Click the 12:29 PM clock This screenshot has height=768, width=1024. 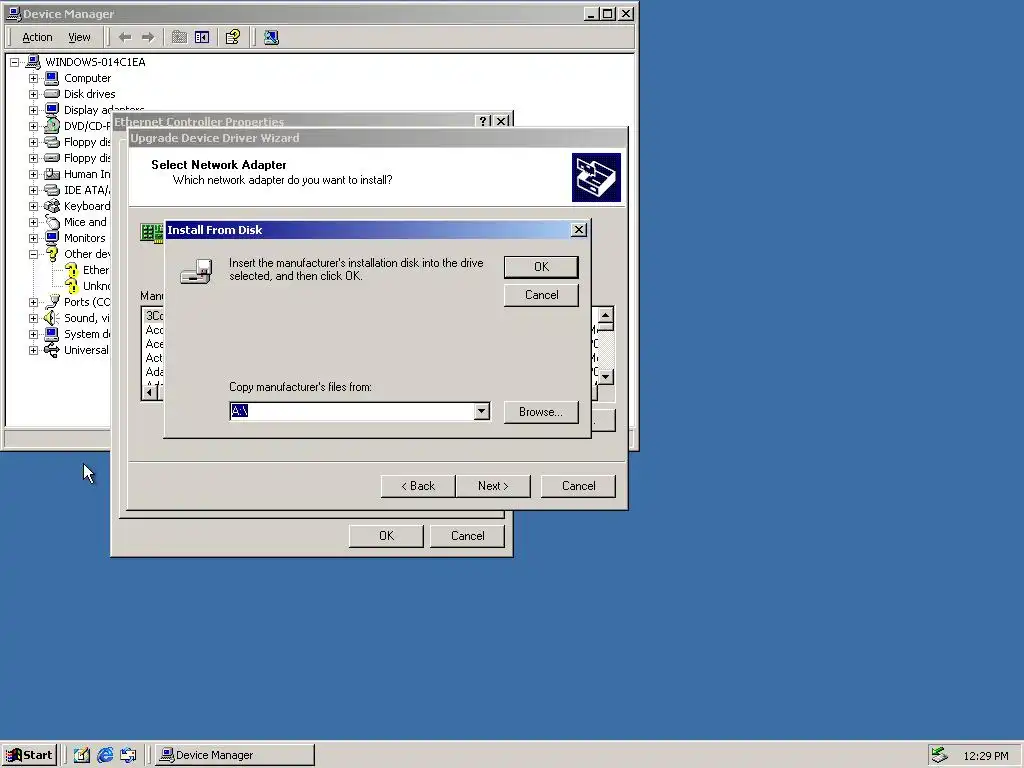[985, 756]
